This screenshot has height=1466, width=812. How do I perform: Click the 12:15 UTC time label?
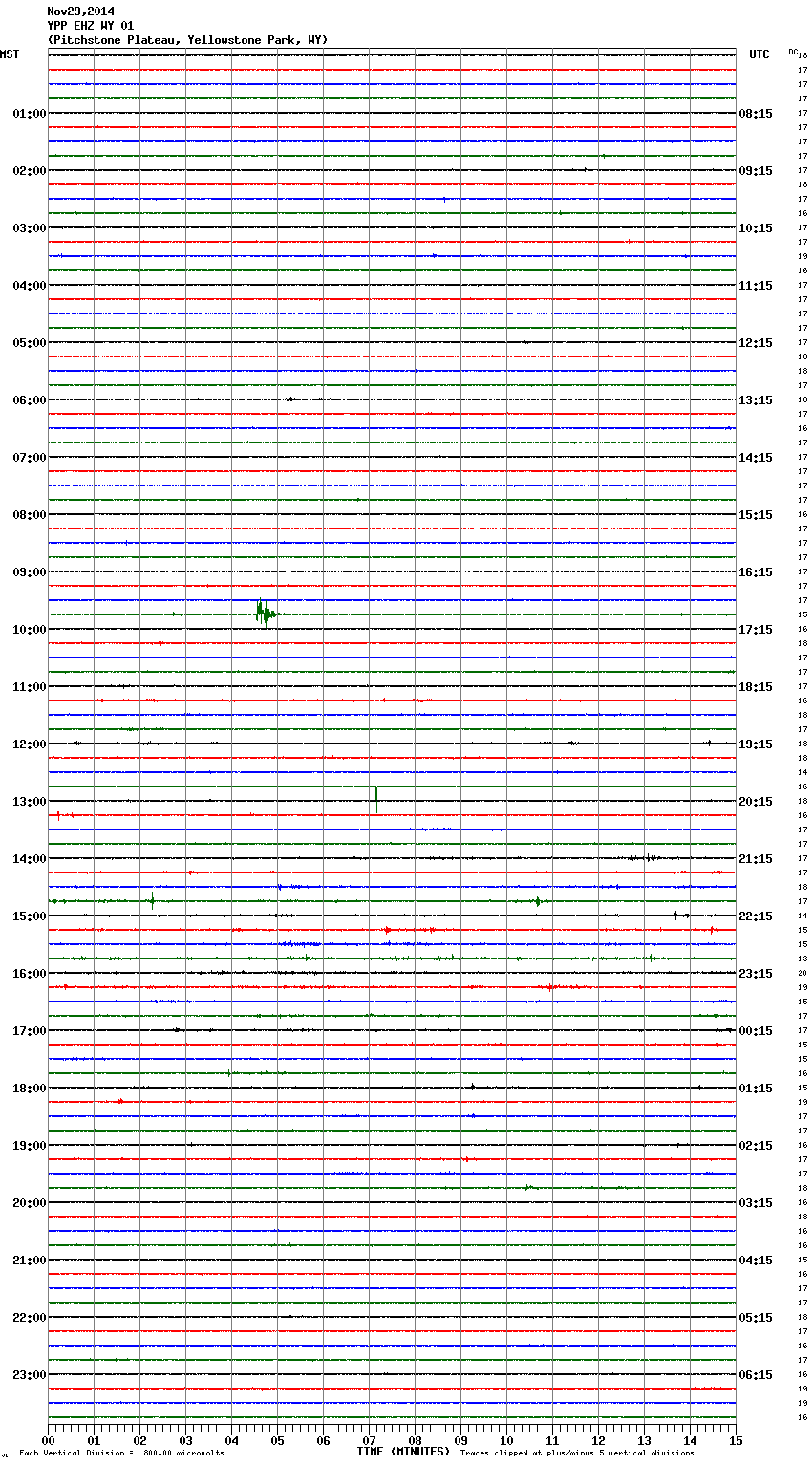[756, 343]
